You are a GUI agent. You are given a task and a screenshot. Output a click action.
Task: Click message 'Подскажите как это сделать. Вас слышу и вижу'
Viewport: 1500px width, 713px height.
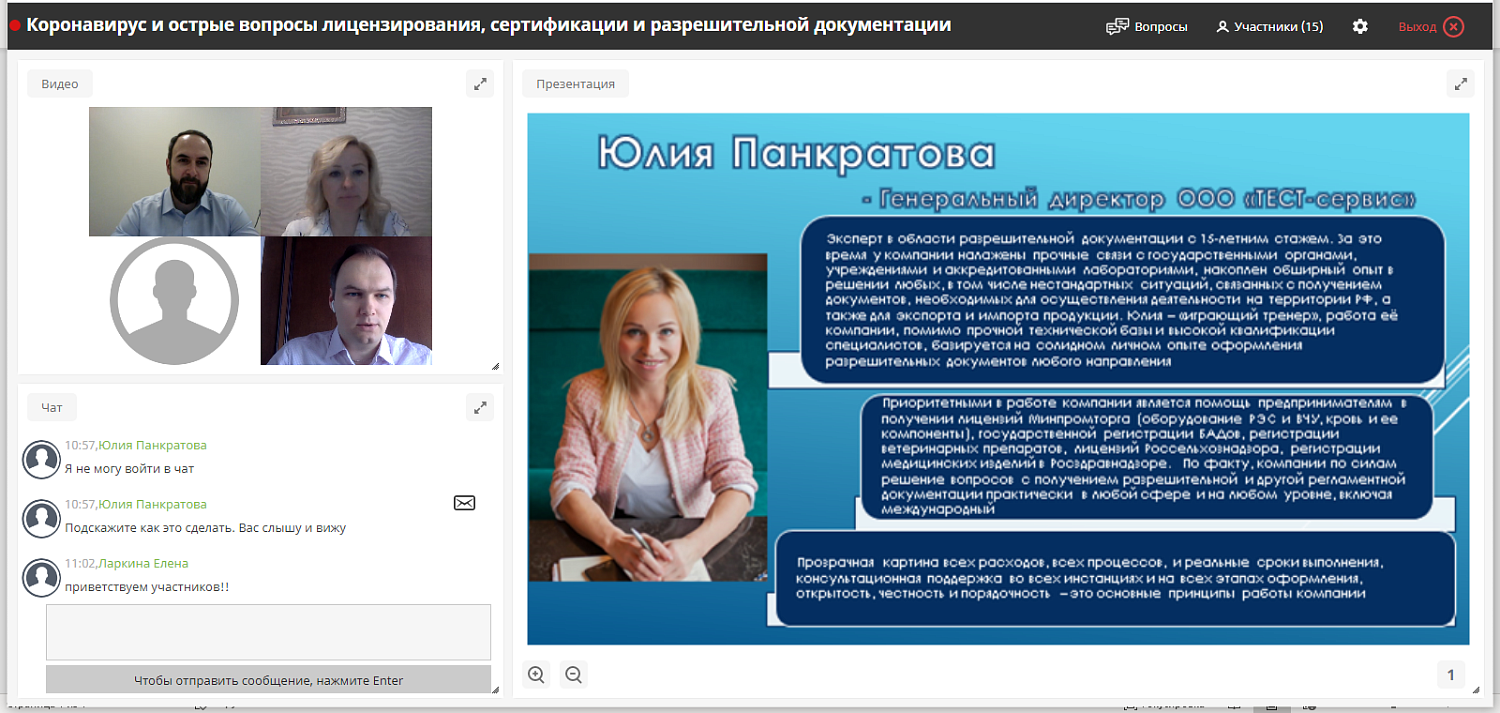[205, 527]
